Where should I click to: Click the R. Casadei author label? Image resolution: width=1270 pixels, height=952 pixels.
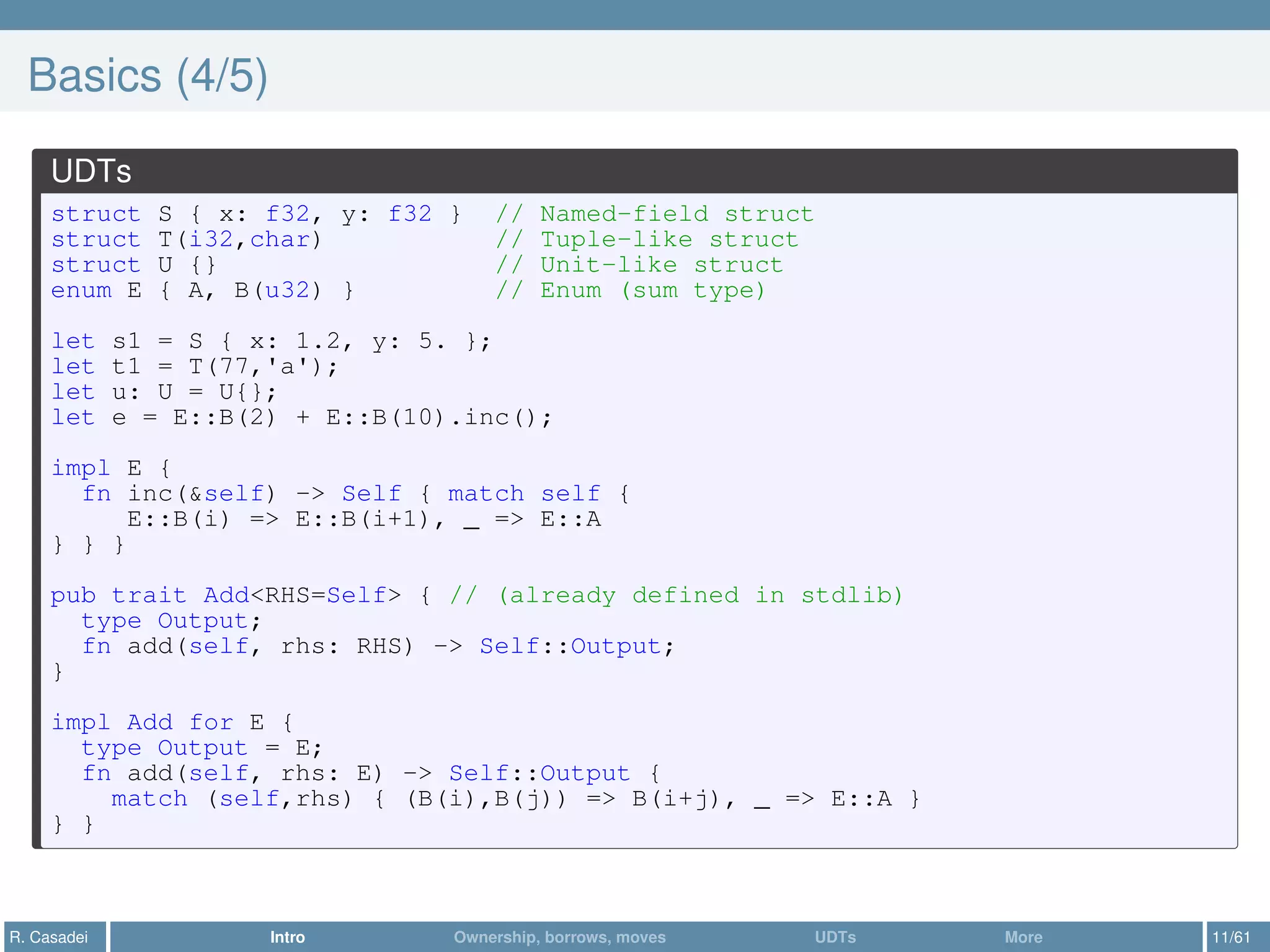point(49,937)
